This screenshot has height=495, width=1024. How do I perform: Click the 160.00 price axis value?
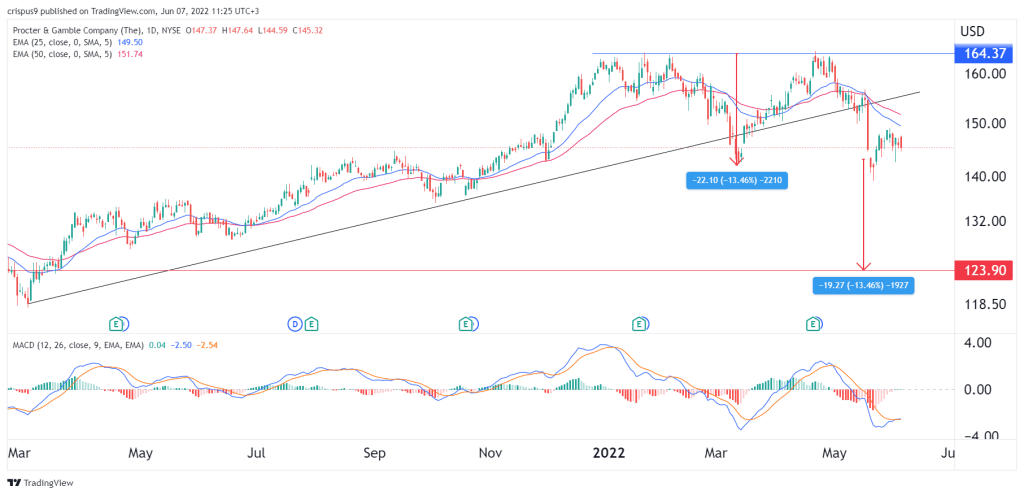pos(983,74)
